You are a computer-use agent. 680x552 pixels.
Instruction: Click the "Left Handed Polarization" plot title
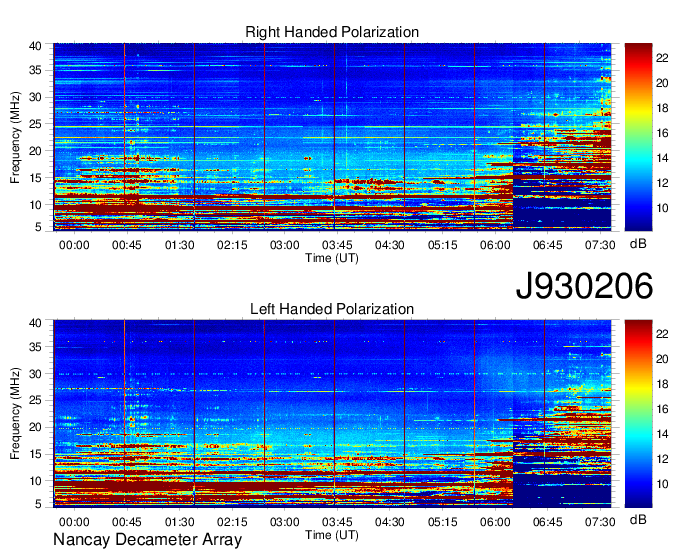[332, 309]
